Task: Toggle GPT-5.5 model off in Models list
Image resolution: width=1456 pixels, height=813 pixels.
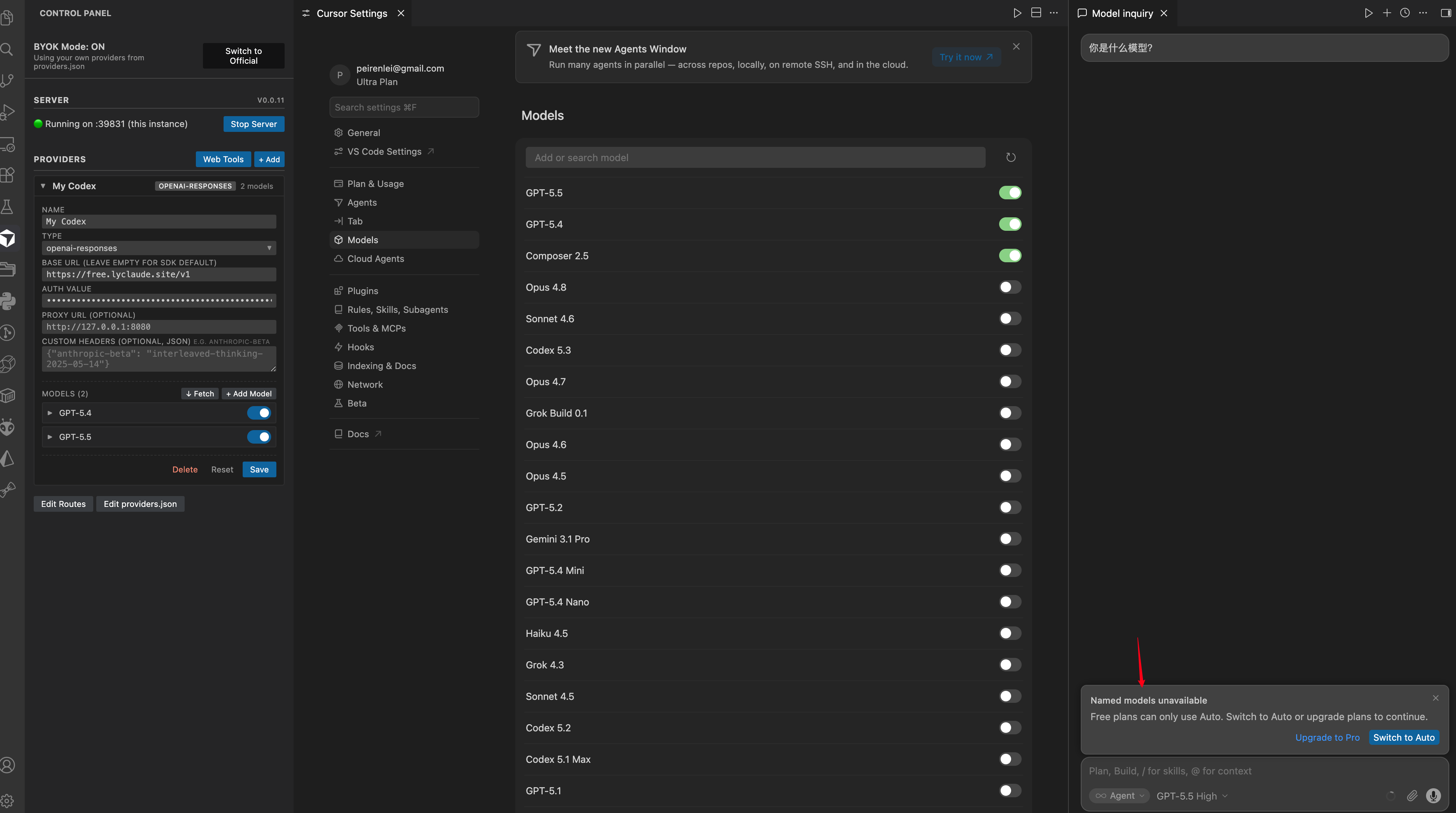Action: click(x=1010, y=193)
